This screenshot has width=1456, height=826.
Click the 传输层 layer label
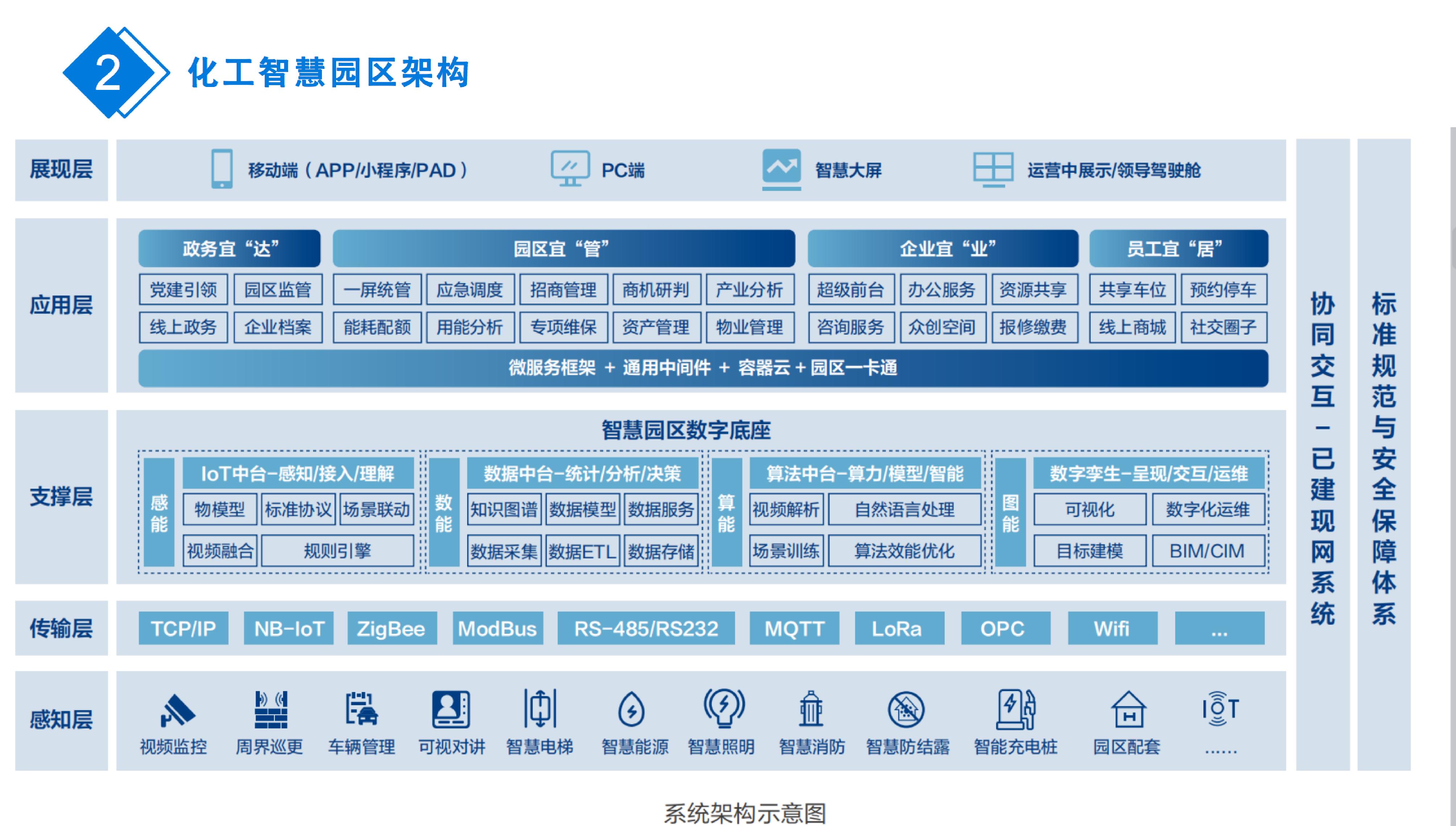coord(61,628)
